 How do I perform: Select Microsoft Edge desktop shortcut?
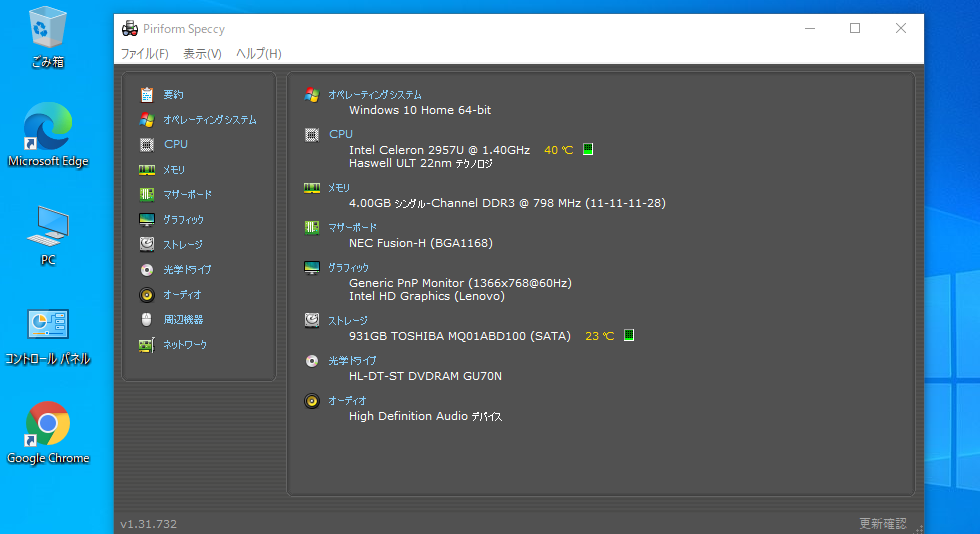[48, 135]
